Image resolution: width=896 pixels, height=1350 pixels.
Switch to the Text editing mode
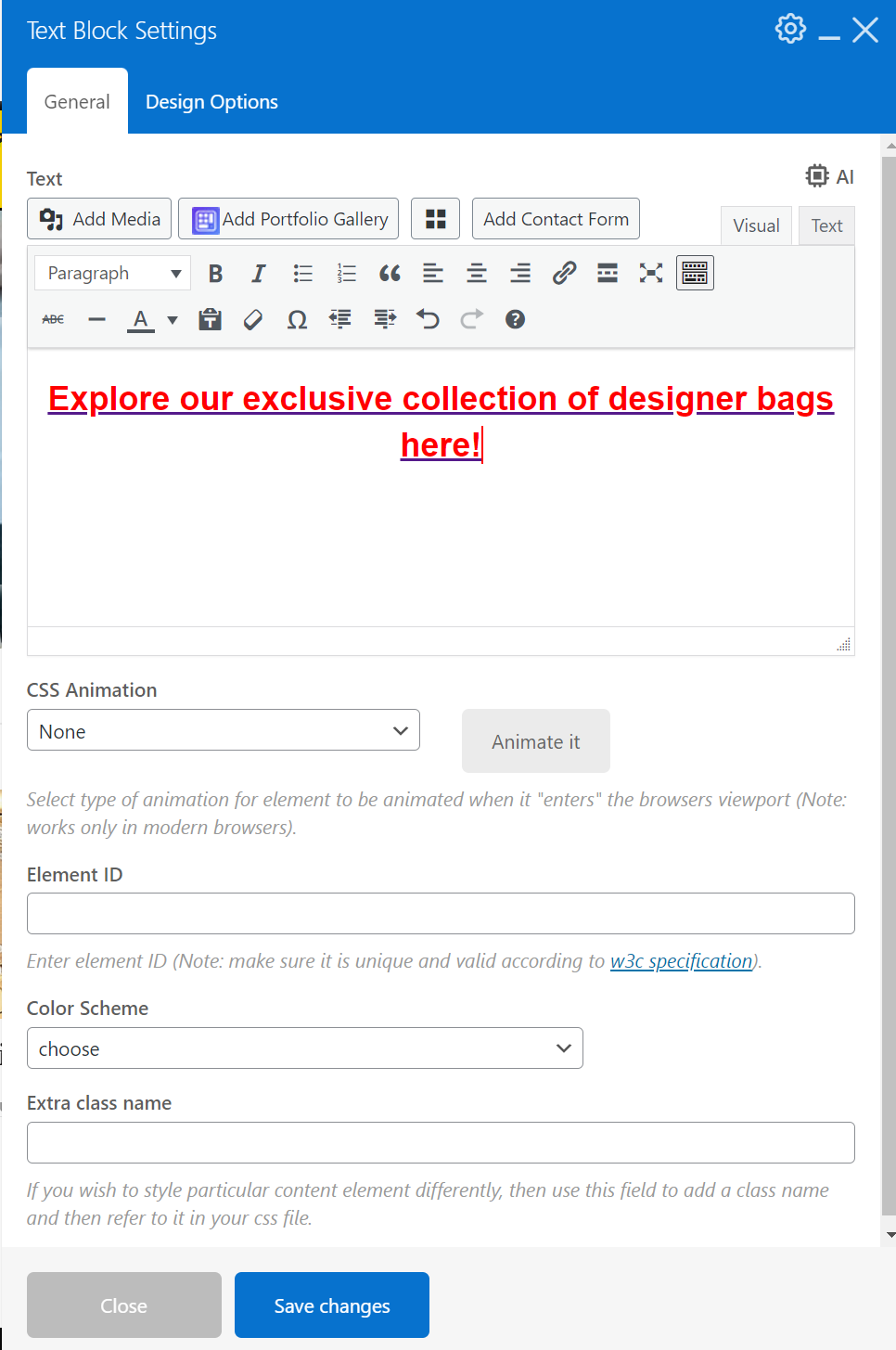pos(826,225)
